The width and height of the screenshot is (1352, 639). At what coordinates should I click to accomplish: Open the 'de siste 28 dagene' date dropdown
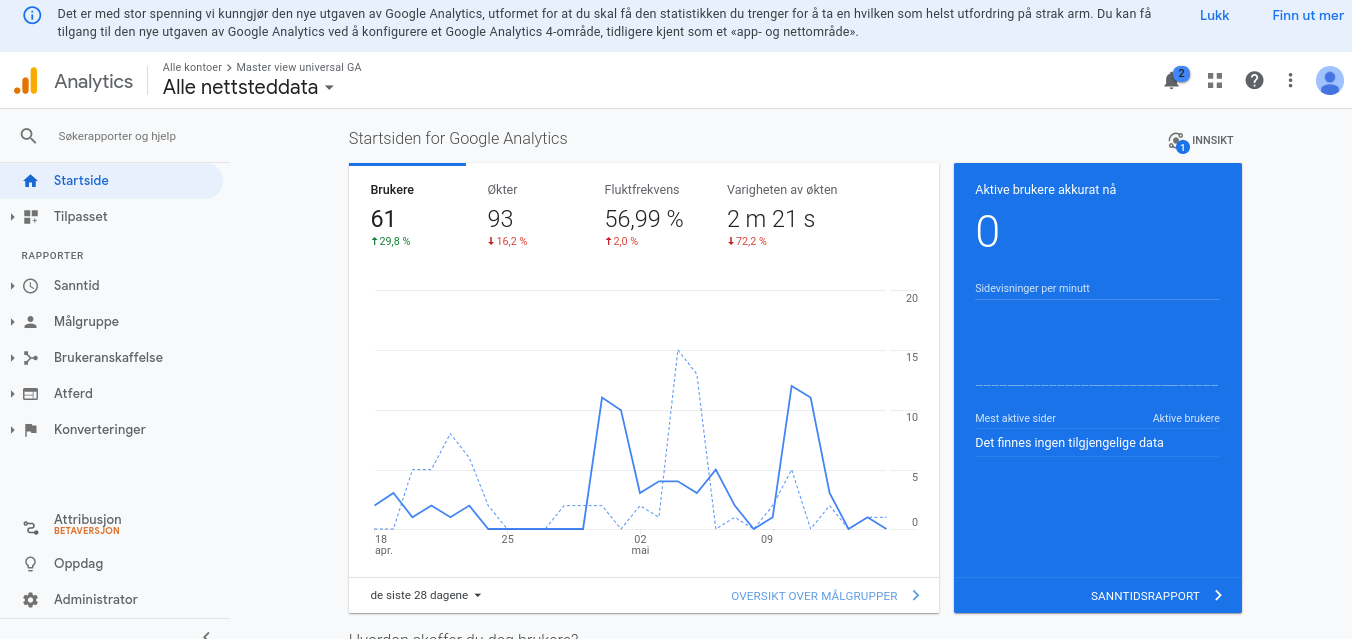pyautogui.click(x=426, y=595)
